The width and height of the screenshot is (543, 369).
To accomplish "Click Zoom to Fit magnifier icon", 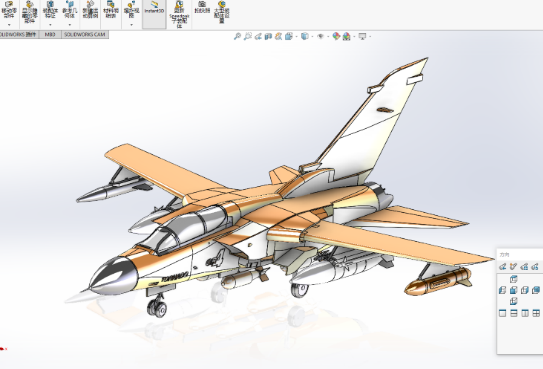I will (237, 36).
